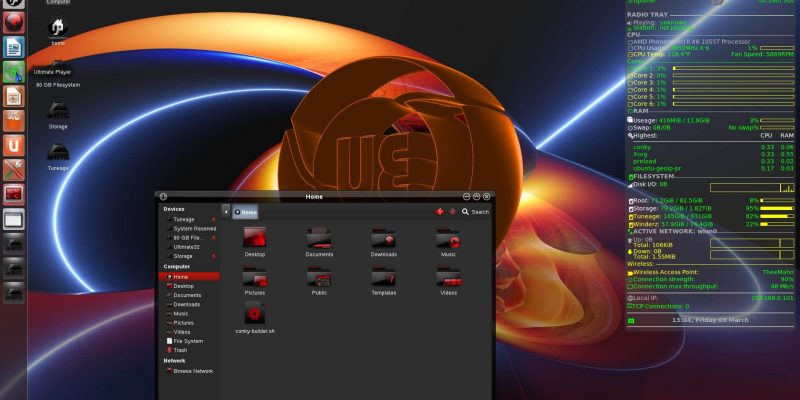Viewport: 800px width, 400px height.
Task: Open the Pictures folder in the main pane
Action: [255, 281]
